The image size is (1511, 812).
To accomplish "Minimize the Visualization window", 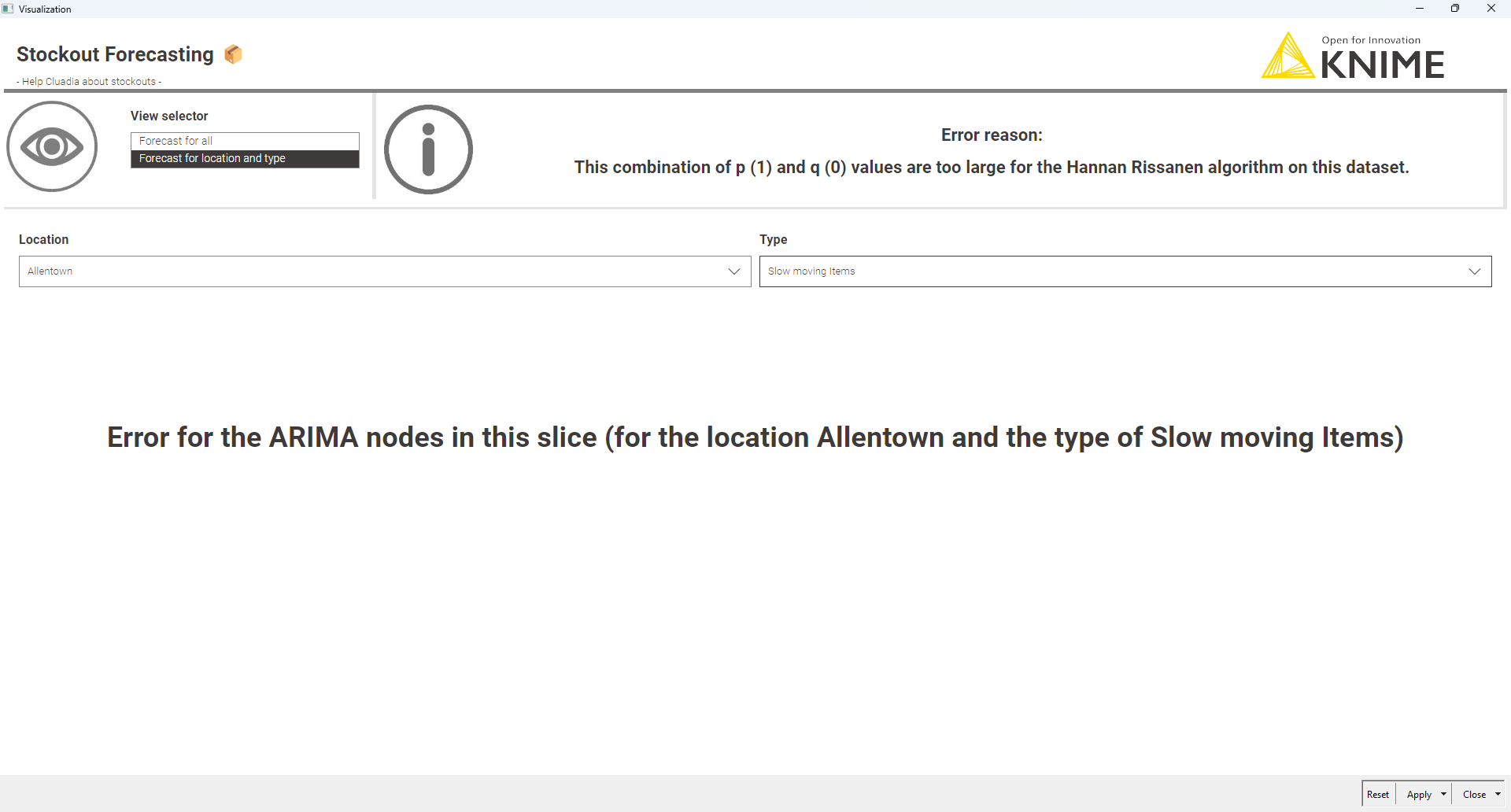I will 1420,9.
